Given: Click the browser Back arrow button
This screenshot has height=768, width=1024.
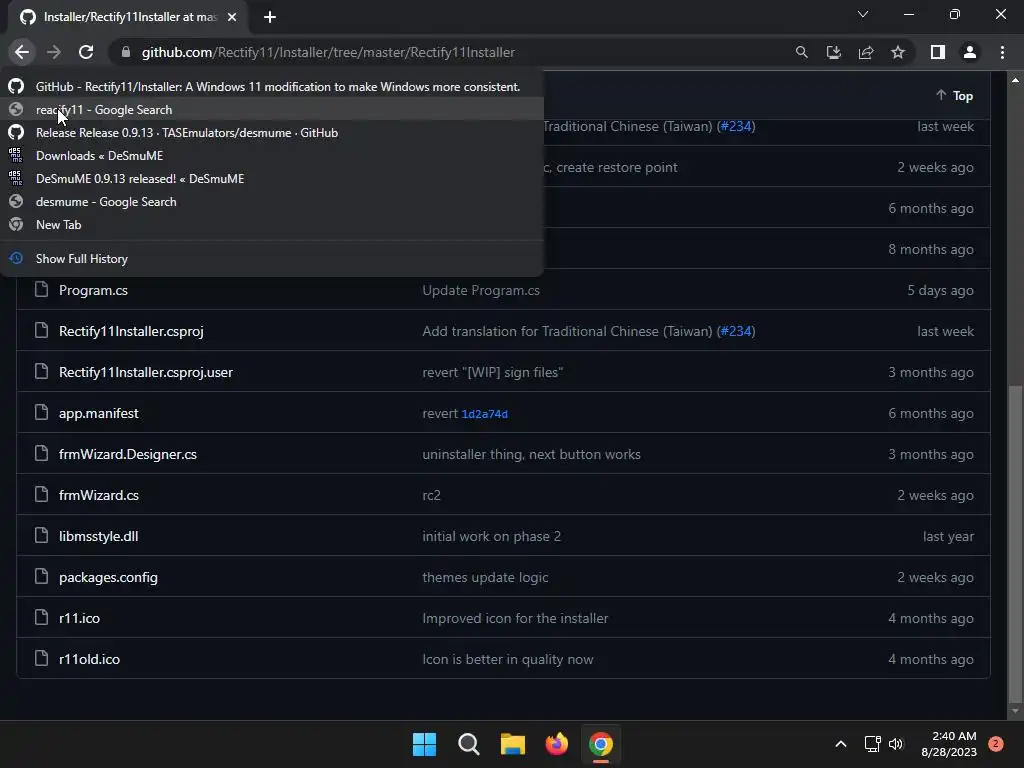Looking at the screenshot, I should [x=22, y=52].
